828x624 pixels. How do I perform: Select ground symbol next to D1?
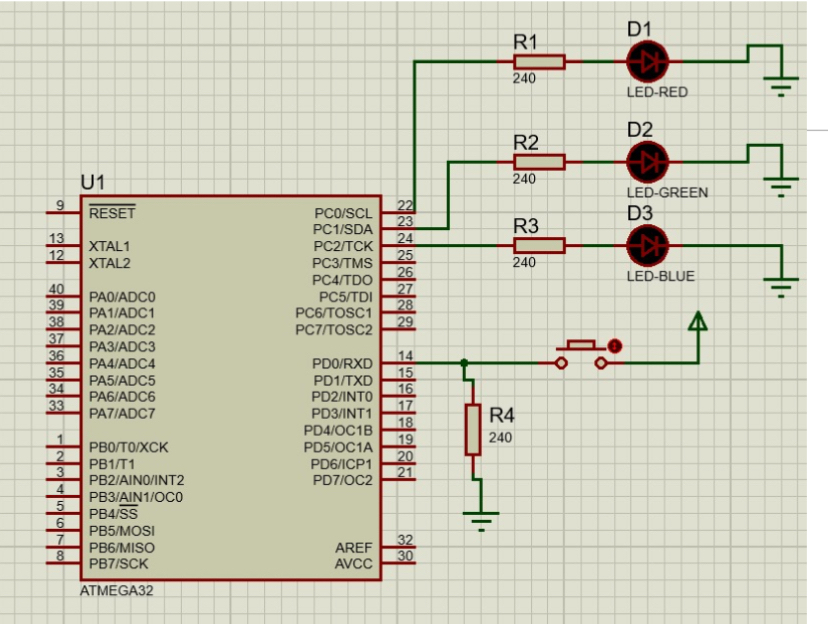point(781,86)
